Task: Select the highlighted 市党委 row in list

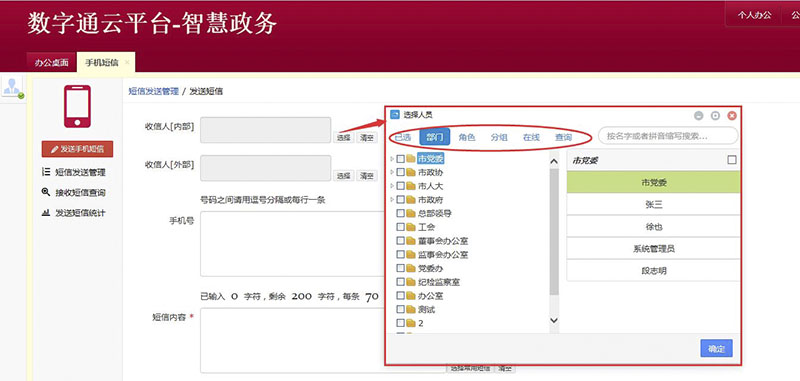Action: tap(653, 182)
